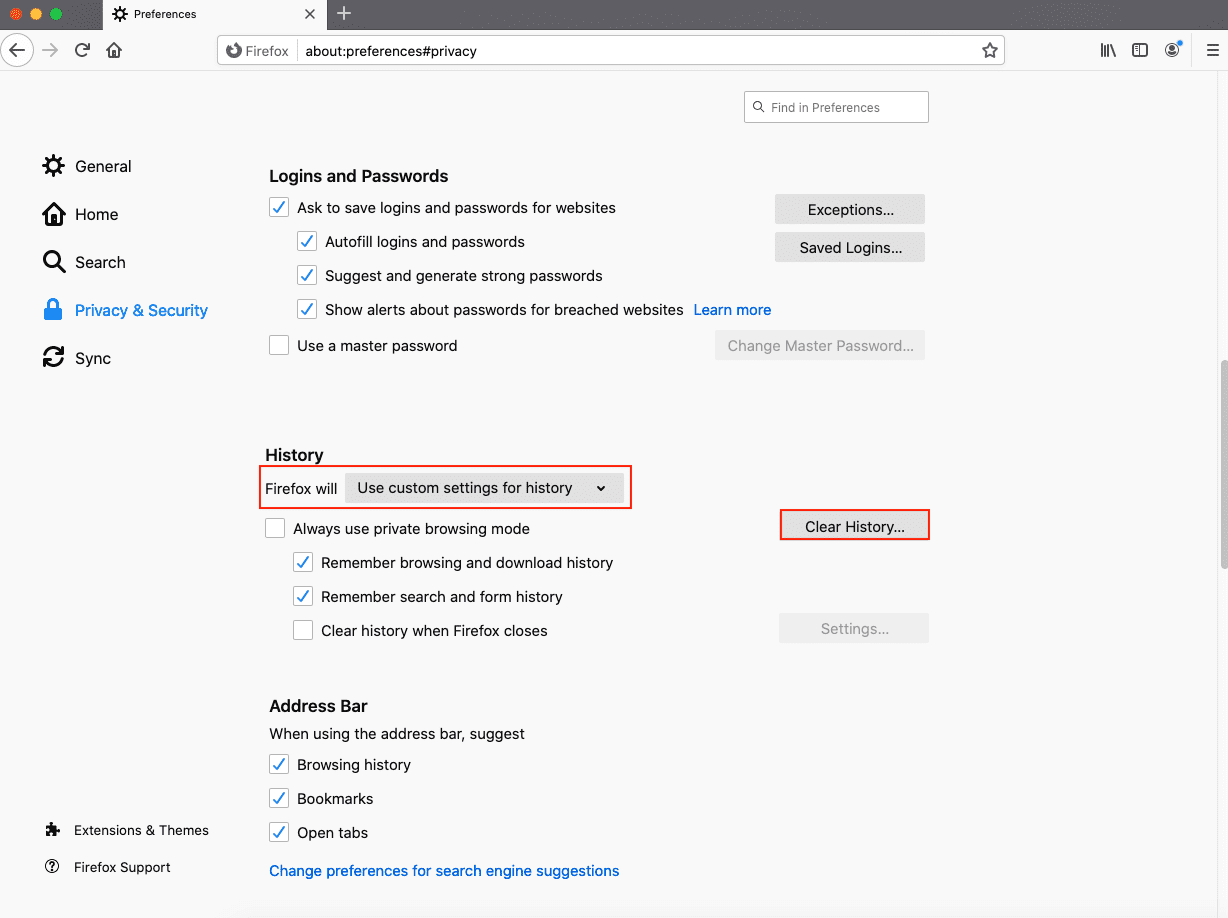Open a new tab with plus icon
The image size is (1228, 918).
[344, 14]
